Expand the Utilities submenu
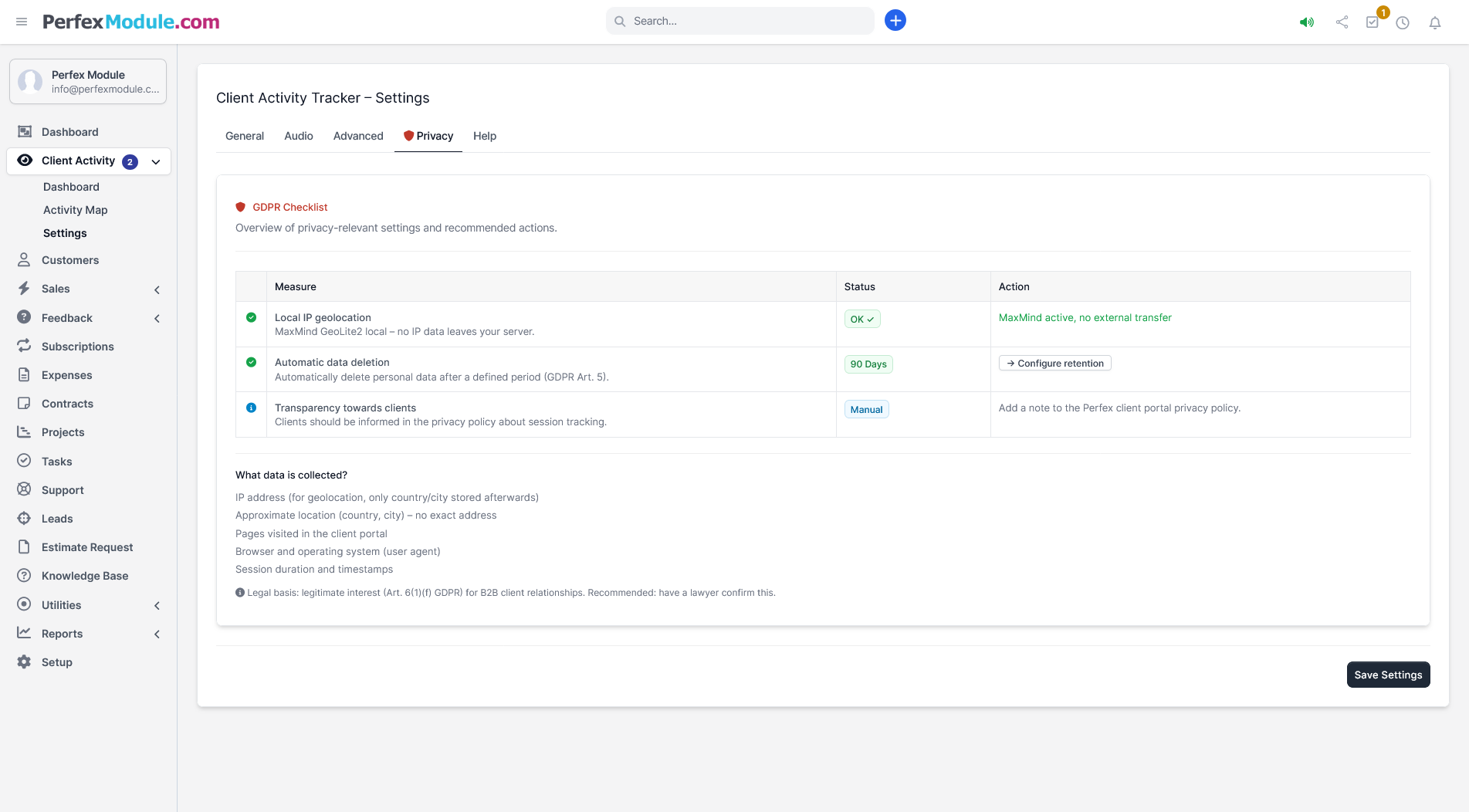1469x812 pixels. (157, 606)
